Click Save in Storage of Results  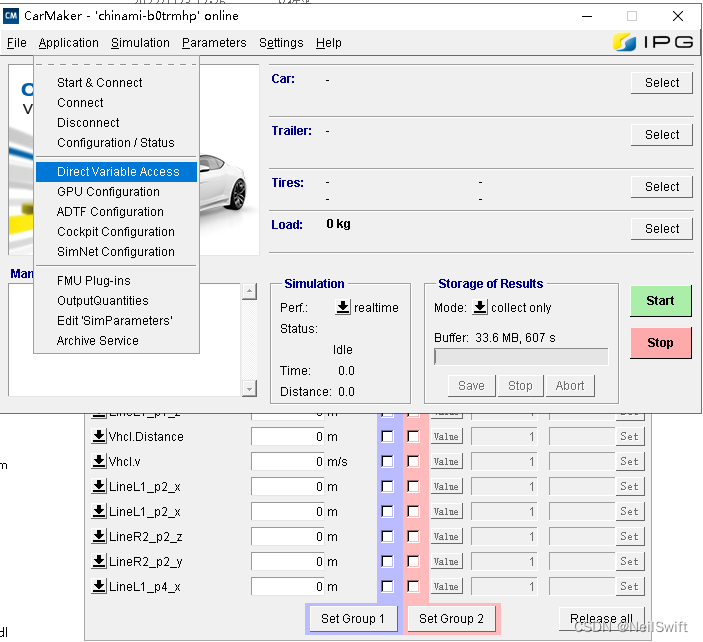pyautogui.click(x=471, y=386)
